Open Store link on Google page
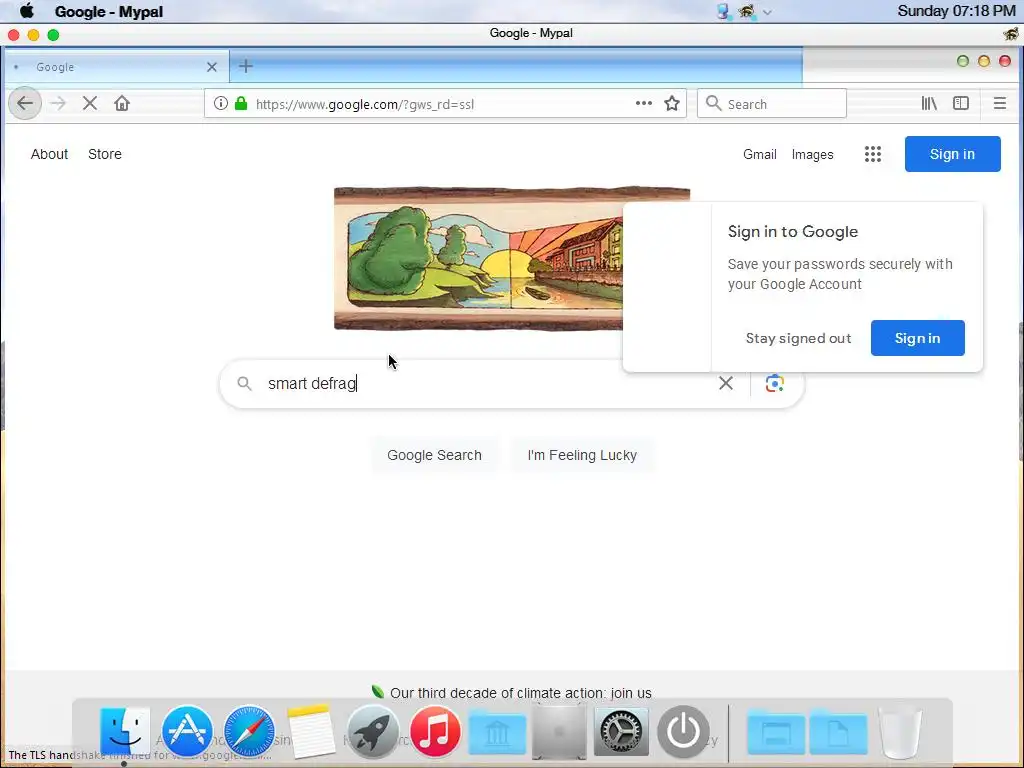Image resolution: width=1024 pixels, height=768 pixels. [105, 154]
